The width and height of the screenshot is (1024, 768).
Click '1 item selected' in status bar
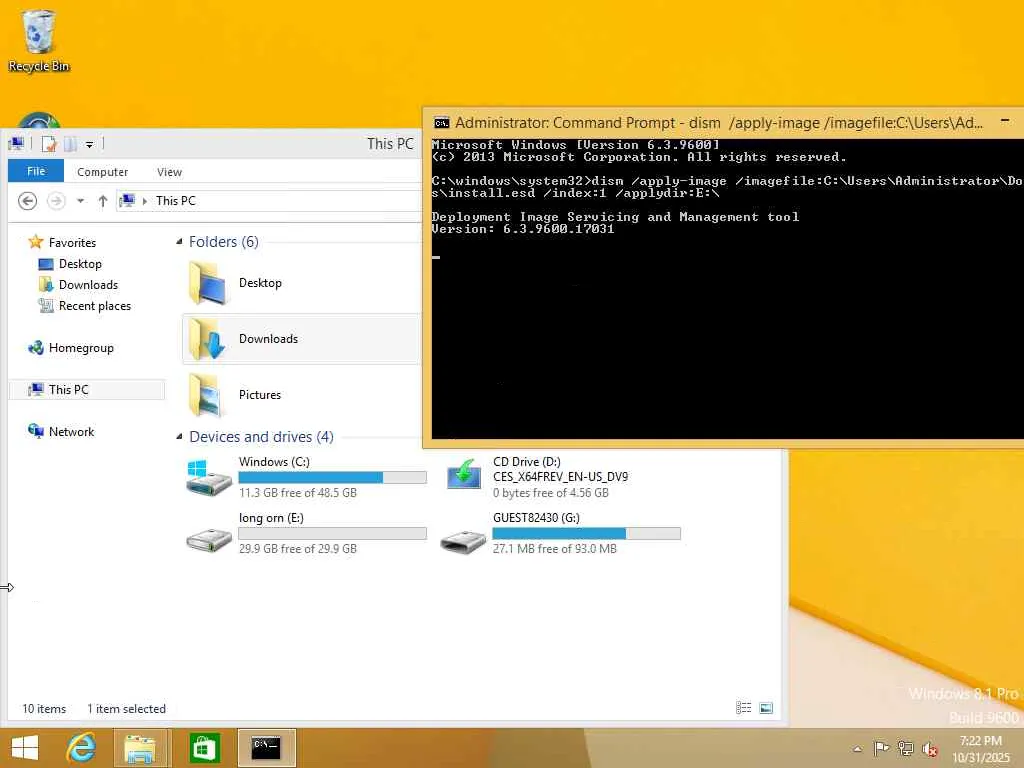pos(126,709)
